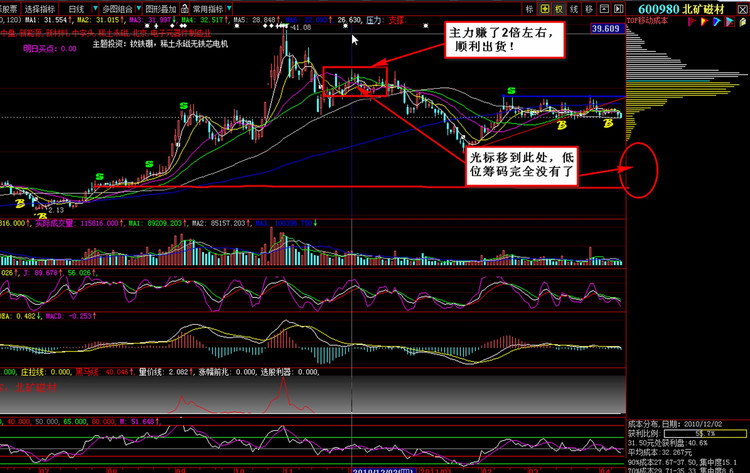
Task: Open the 图形叠加 overlay menu
Action: (x=161, y=8)
